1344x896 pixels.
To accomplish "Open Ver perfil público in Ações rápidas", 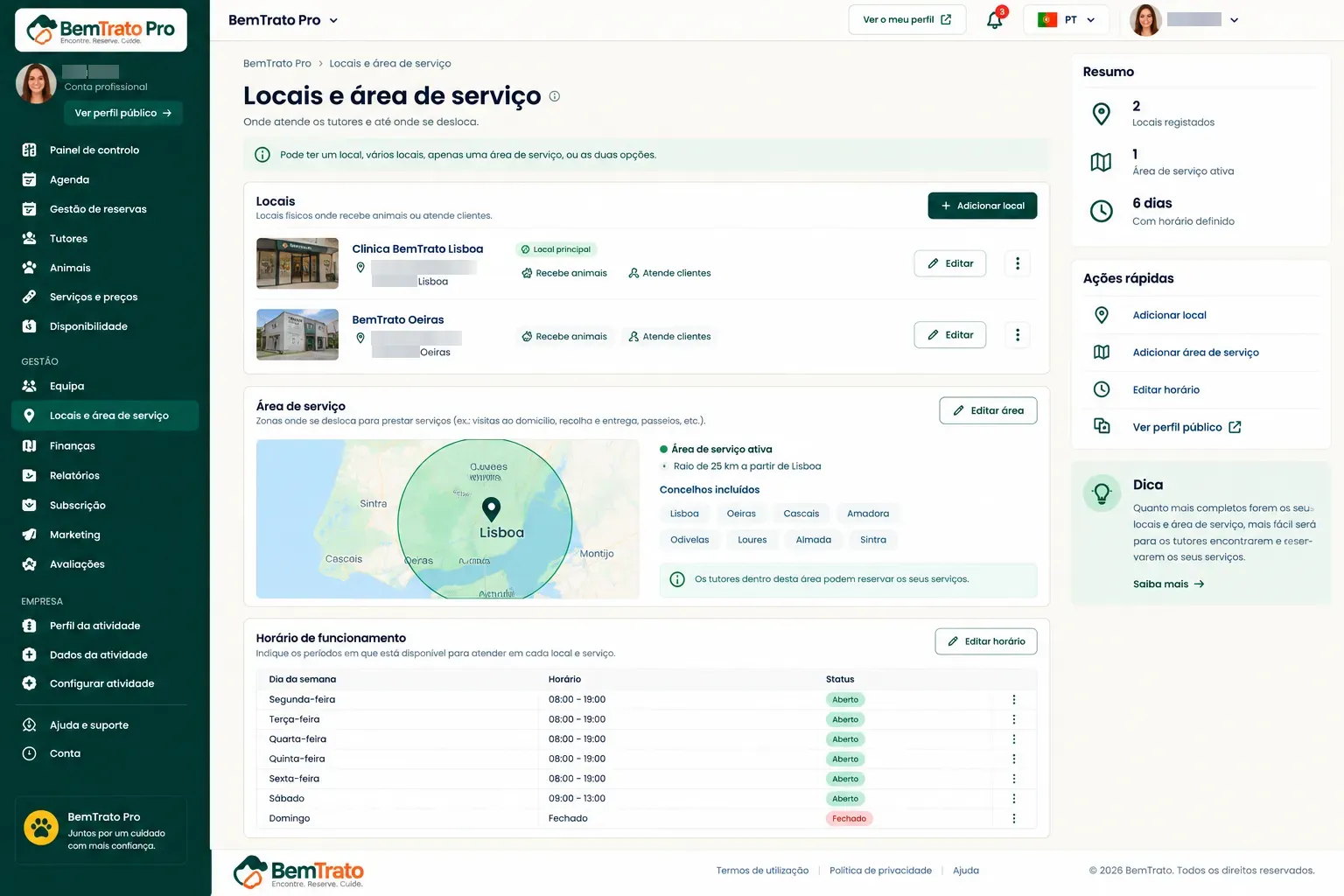I will (1186, 427).
